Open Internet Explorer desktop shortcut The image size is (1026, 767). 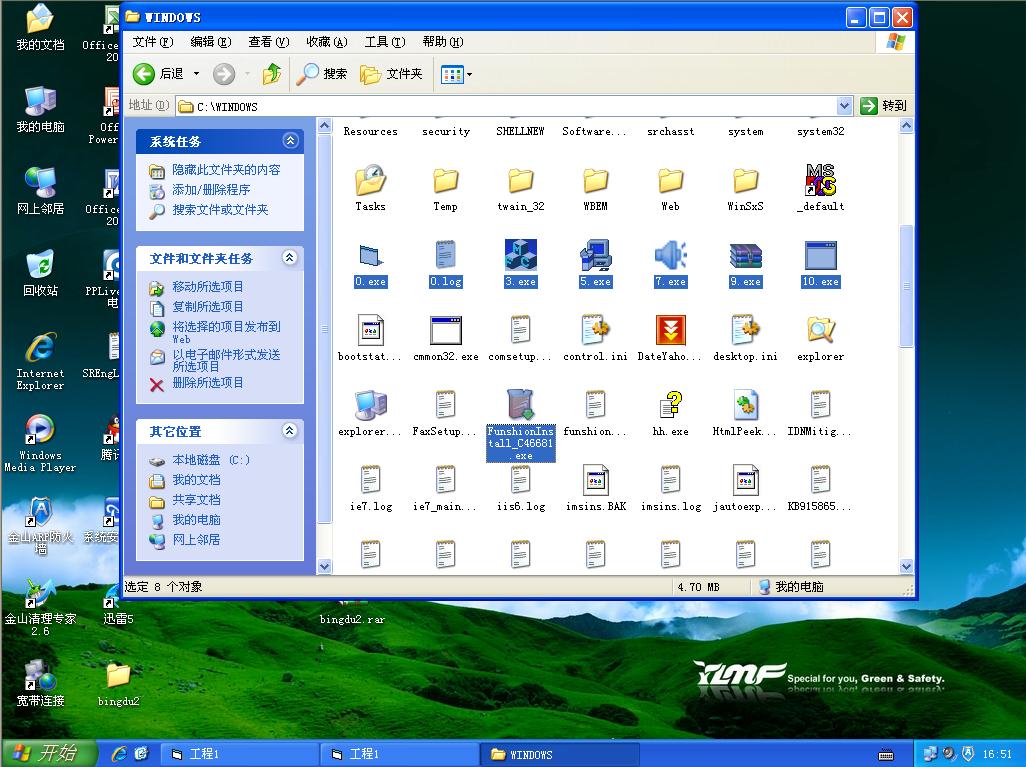point(40,350)
